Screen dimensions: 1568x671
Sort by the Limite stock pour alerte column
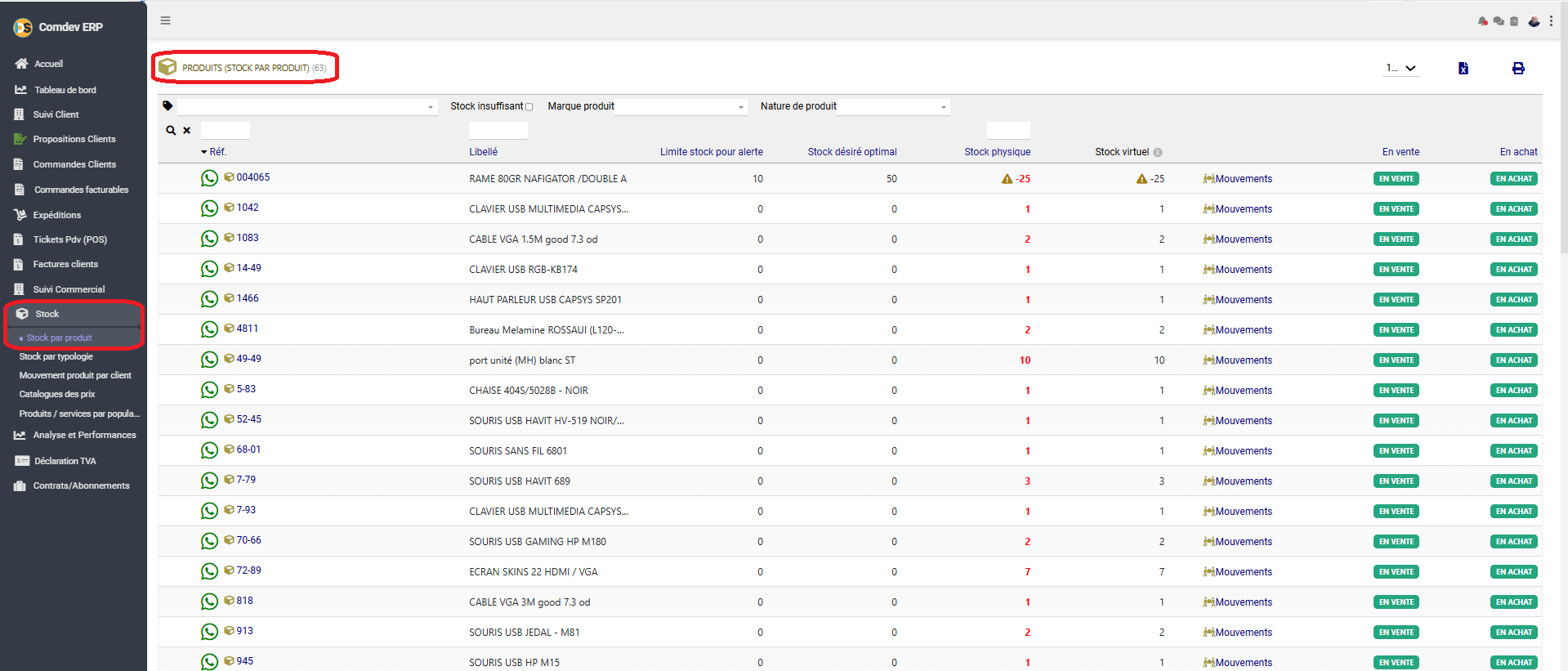tap(711, 152)
